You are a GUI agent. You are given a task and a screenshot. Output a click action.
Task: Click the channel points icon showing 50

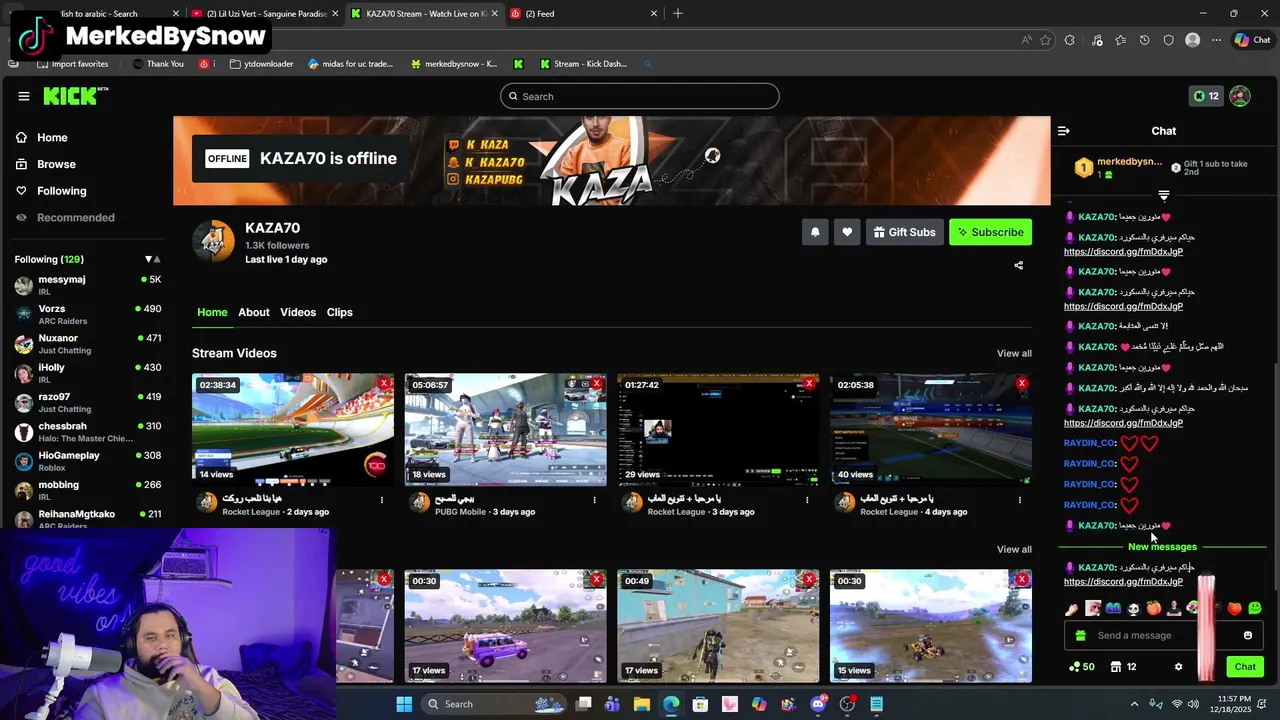tap(1082, 667)
